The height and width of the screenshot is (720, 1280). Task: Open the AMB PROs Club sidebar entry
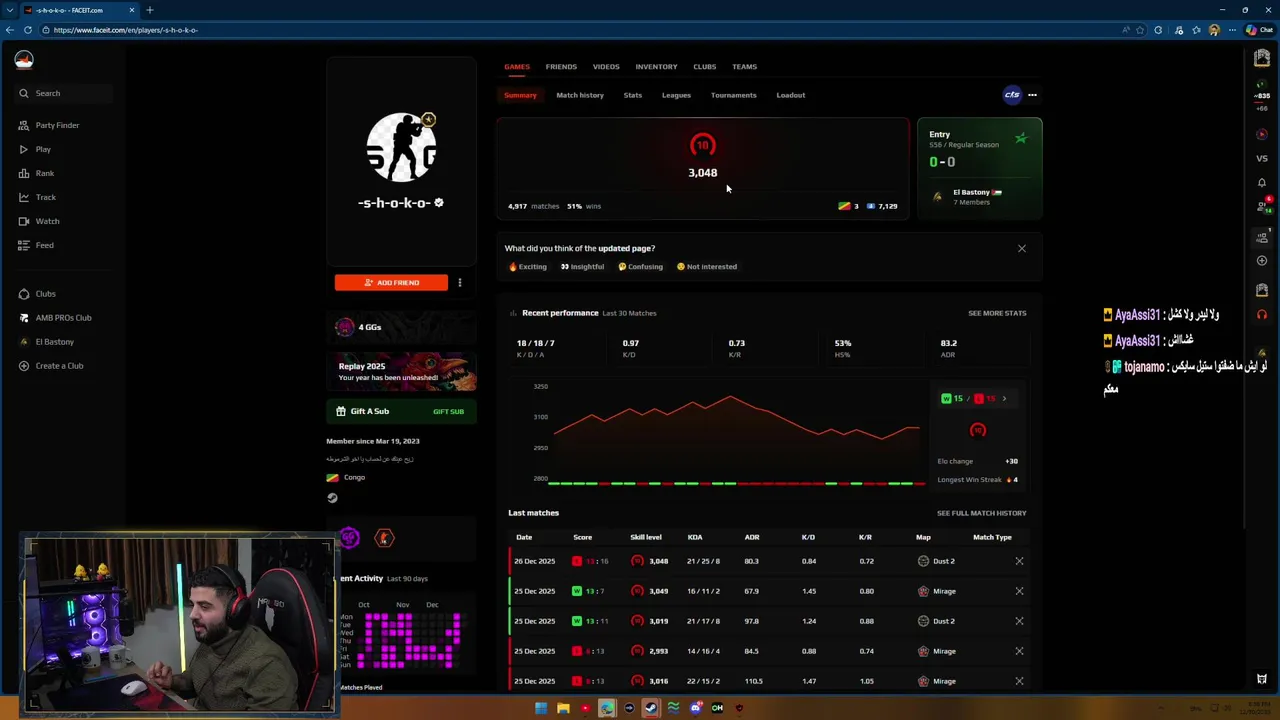[x=55, y=317]
